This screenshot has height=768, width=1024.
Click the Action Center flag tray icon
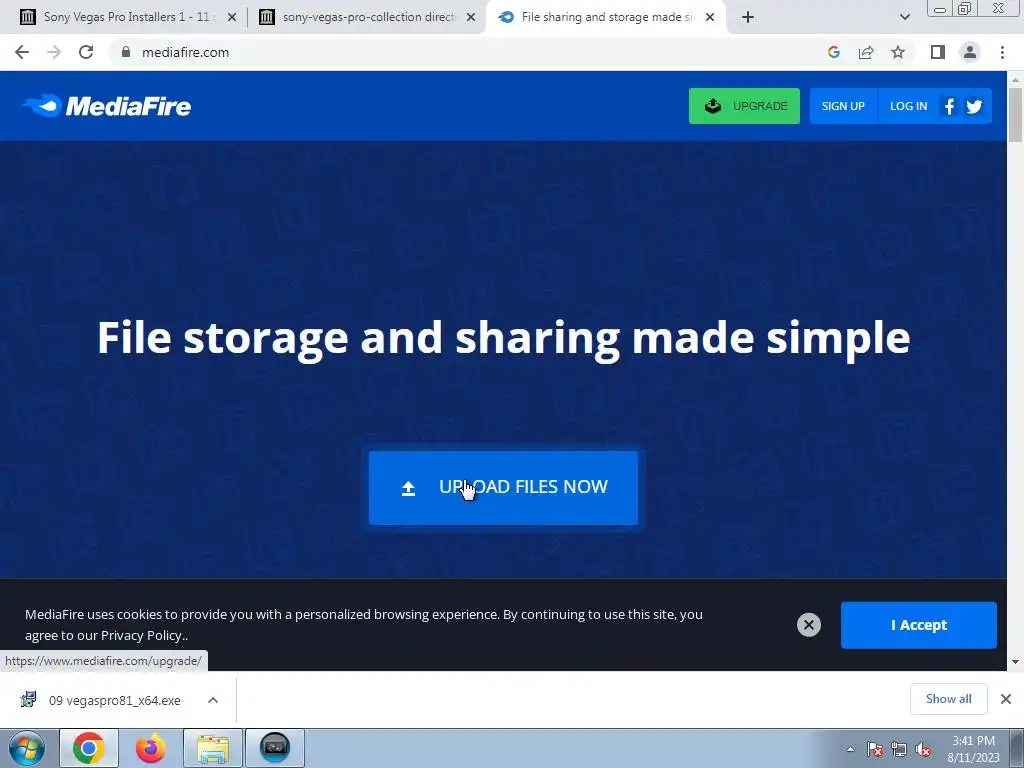click(875, 749)
